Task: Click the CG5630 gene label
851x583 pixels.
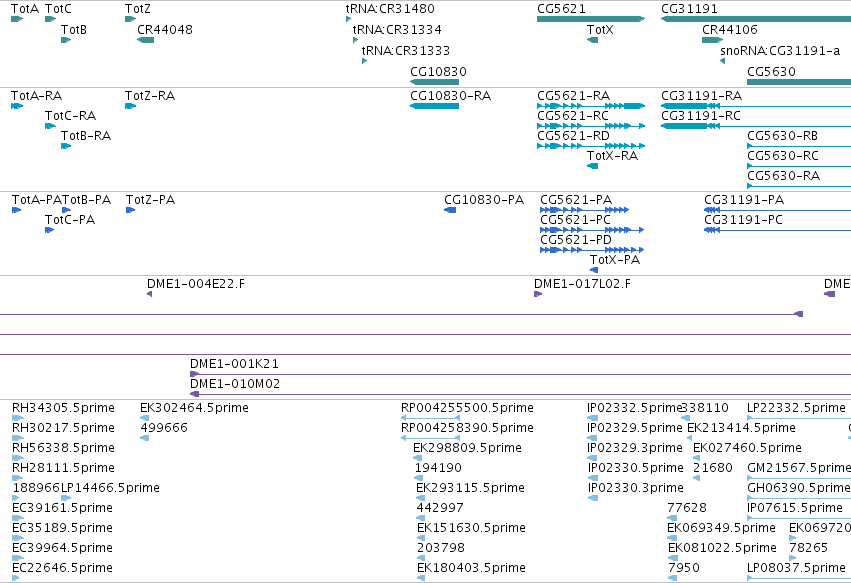Action: 771,71
